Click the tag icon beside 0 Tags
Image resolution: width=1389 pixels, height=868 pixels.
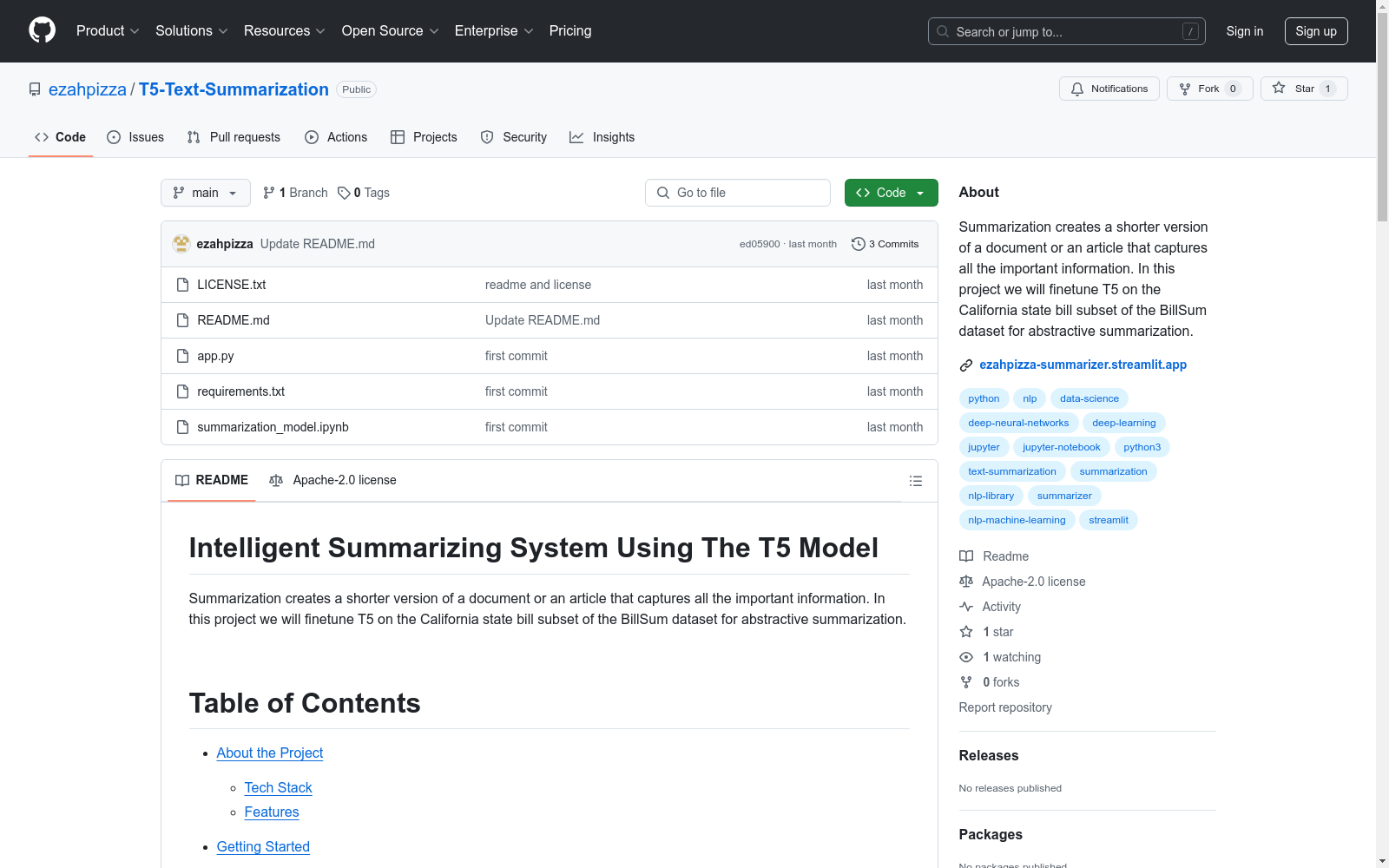click(344, 193)
